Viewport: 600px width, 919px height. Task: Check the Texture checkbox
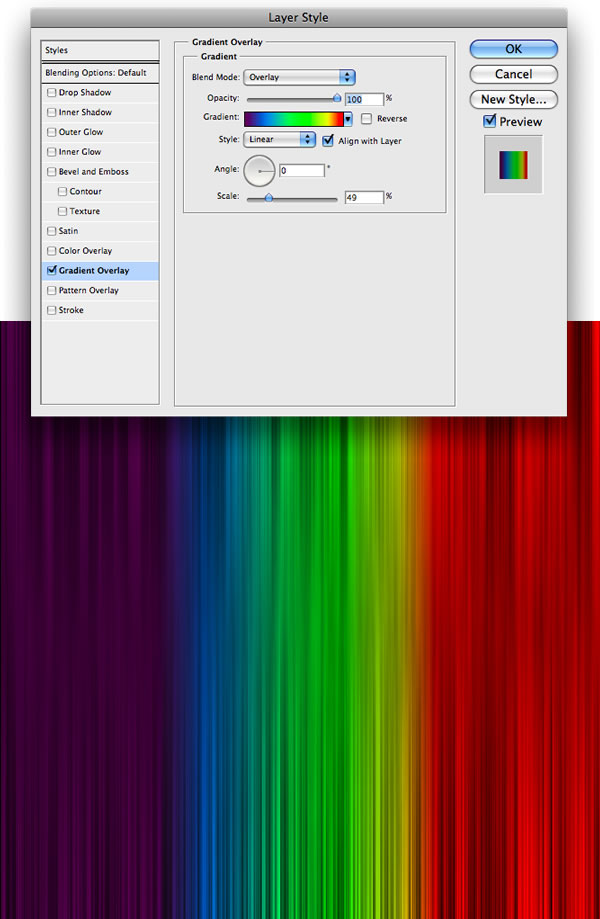pos(62,212)
